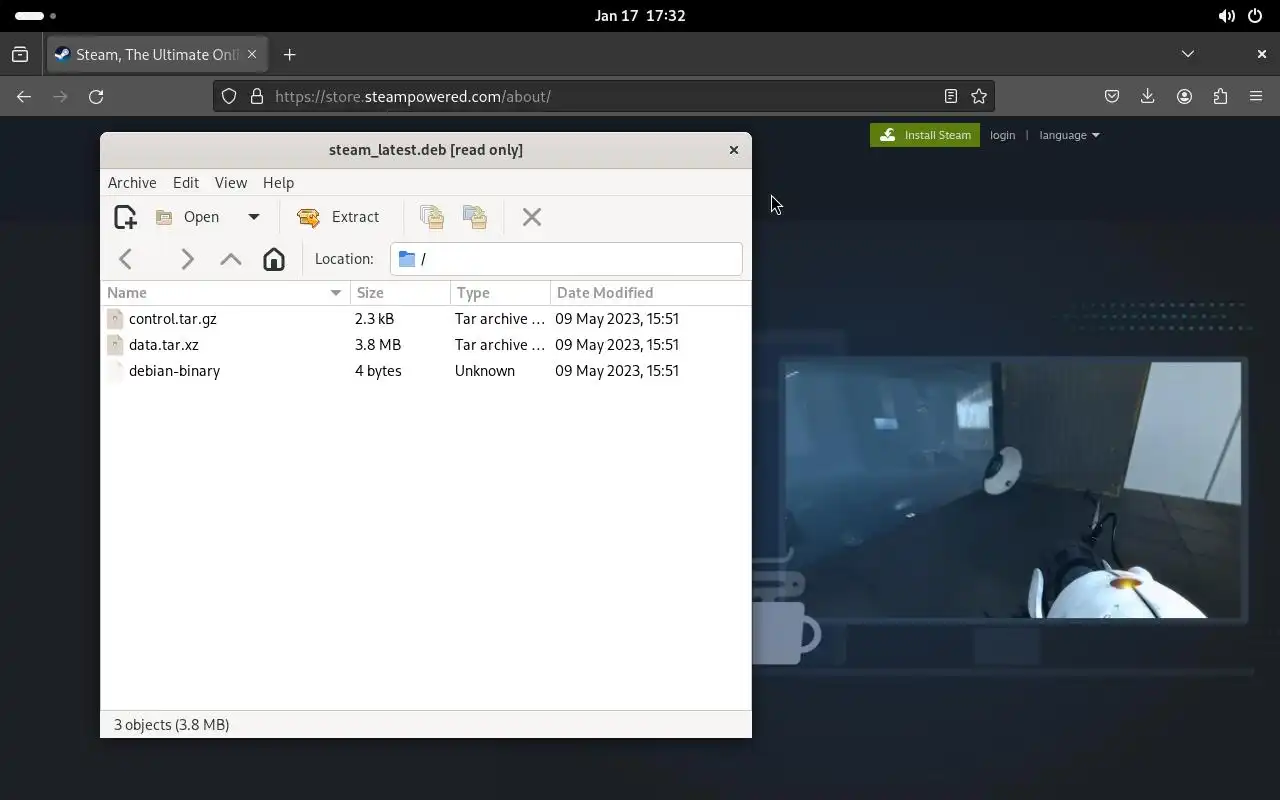Extract files with the Extract button
Screen dimensions: 1280x800
[x=338, y=217]
